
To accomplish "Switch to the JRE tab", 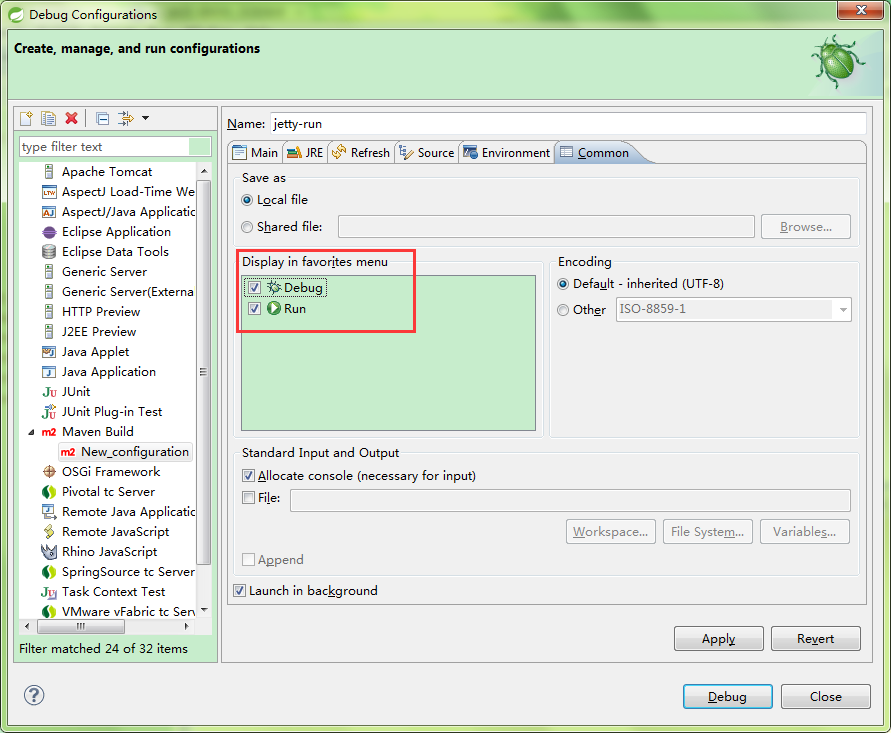I will click(305, 153).
